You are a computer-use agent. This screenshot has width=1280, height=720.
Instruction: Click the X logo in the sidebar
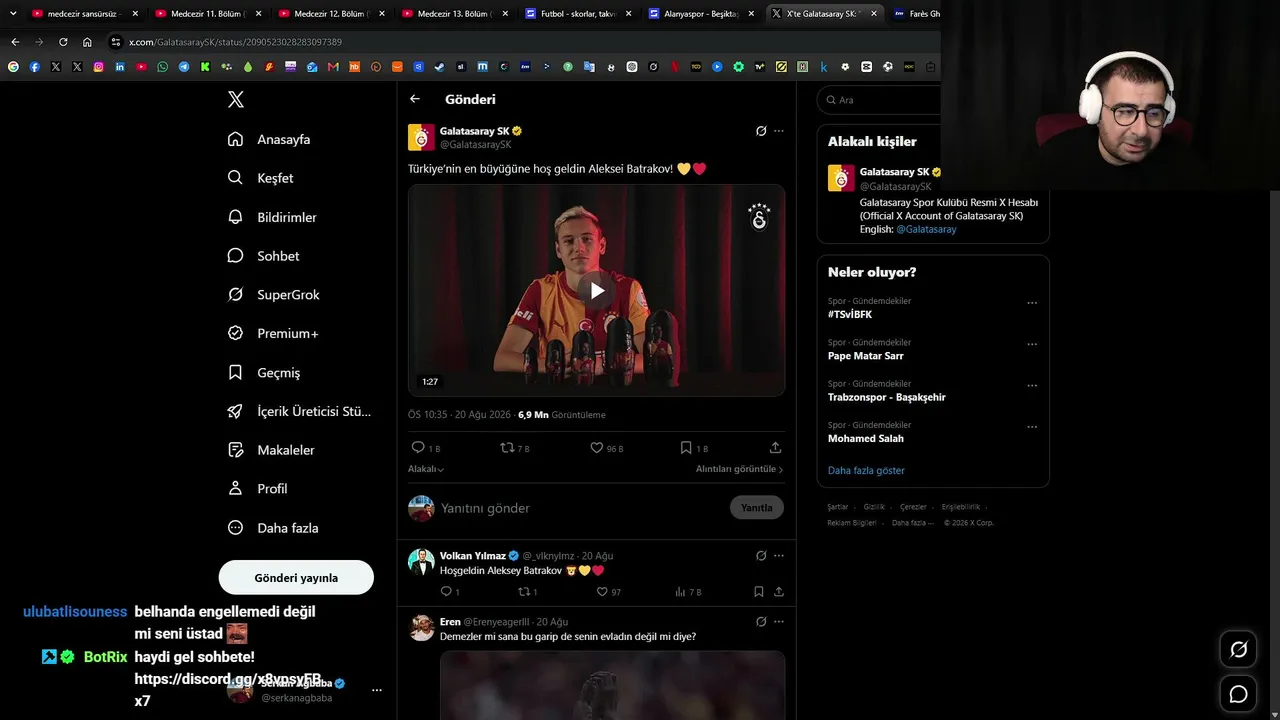point(236,99)
